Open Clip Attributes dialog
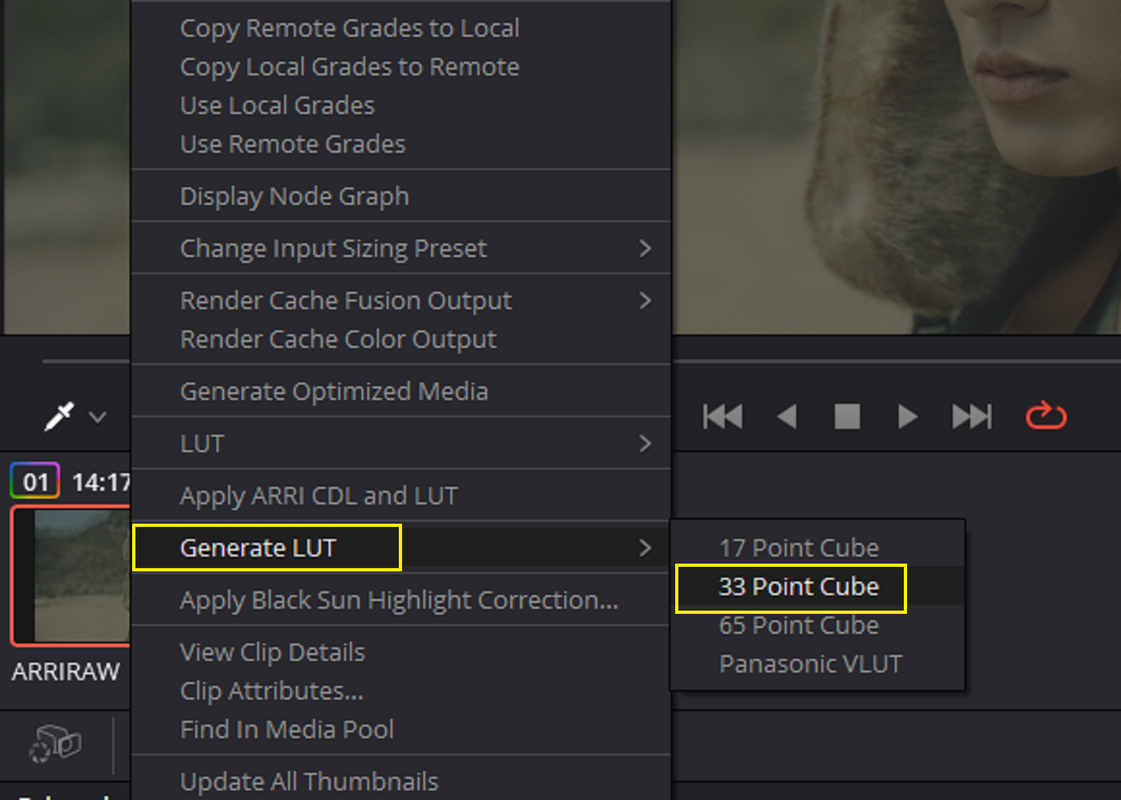Viewport: 1121px width, 800px height. pyautogui.click(x=401, y=691)
